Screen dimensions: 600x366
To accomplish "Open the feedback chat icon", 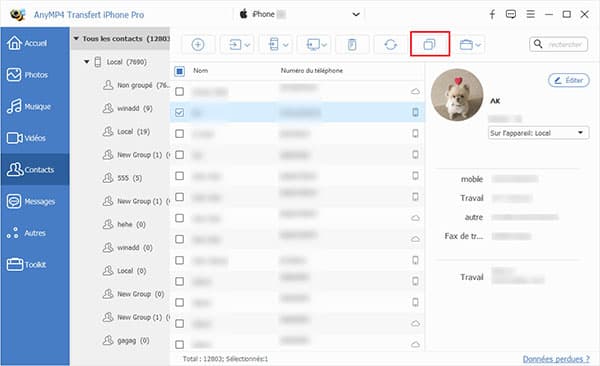I will (x=511, y=15).
